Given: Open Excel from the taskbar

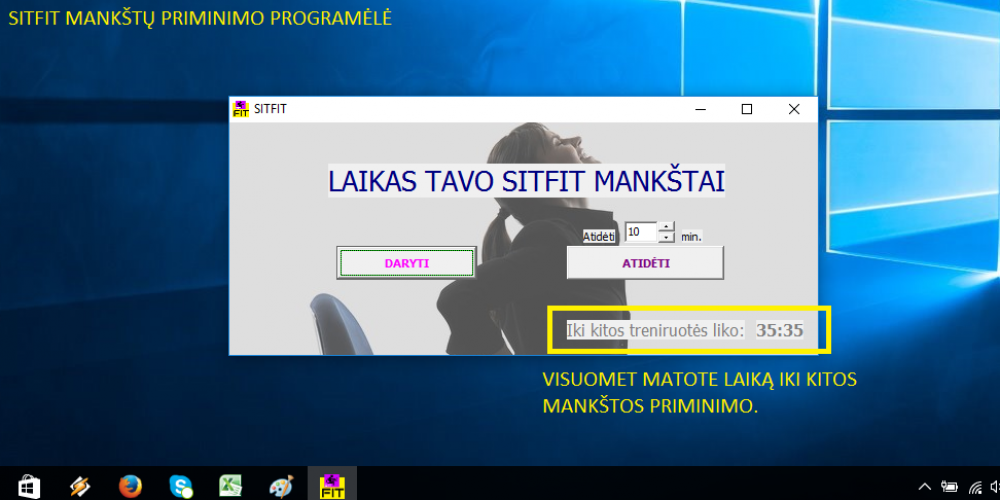Looking at the screenshot, I should click(x=230, y=486).
